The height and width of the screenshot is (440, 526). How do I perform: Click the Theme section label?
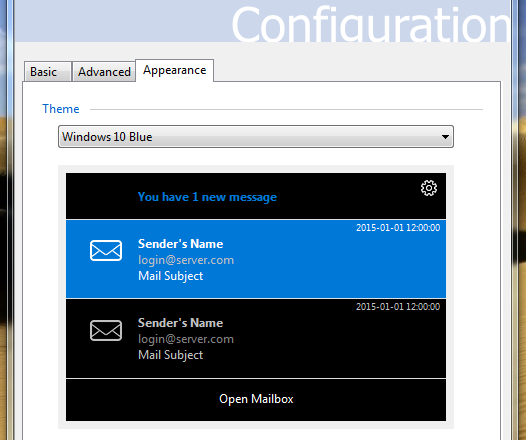(61, 109)
